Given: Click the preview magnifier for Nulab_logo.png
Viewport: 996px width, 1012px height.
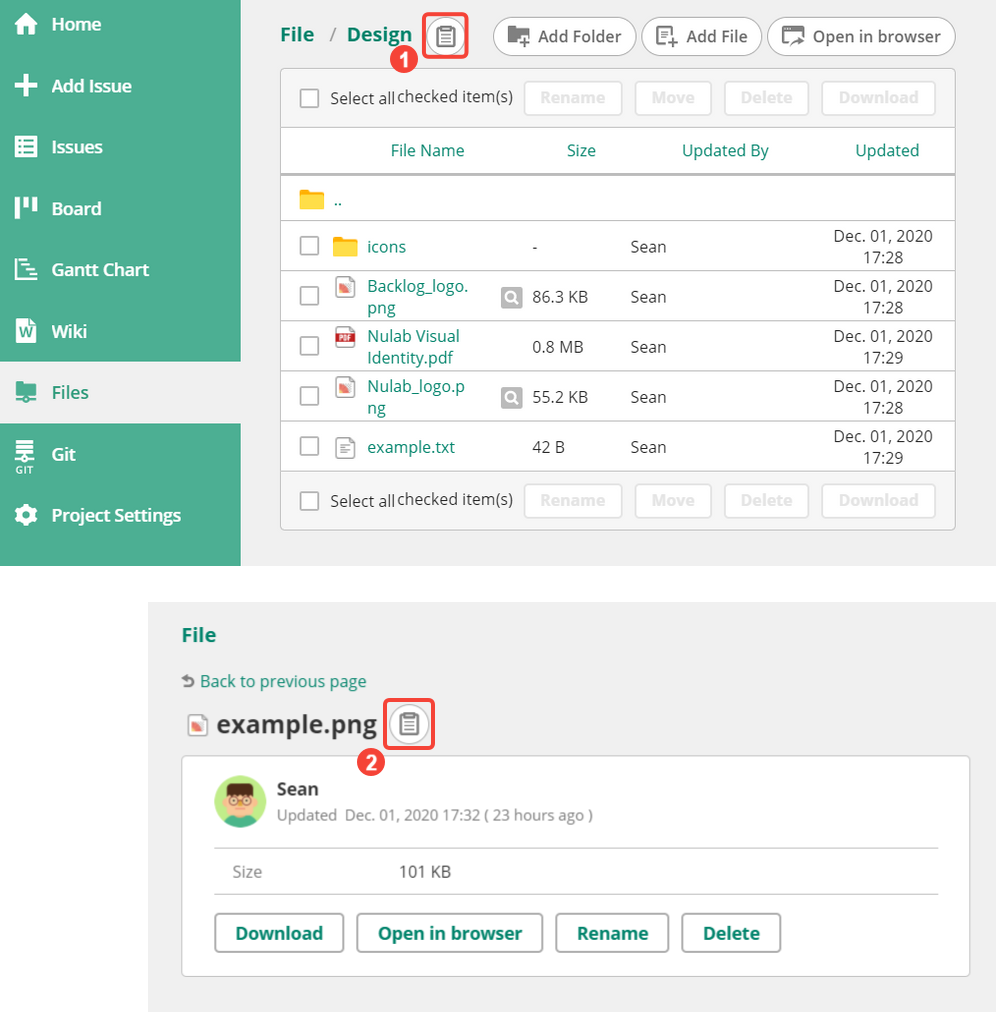Looking at the screenshot, I should point(511,397).
